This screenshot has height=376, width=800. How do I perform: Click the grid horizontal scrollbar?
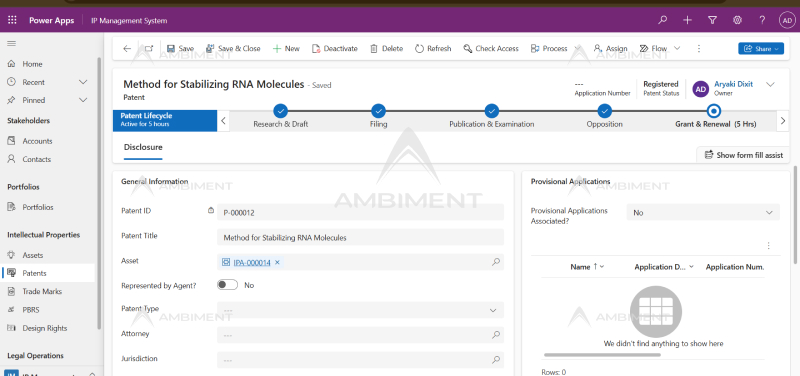[x=602, y=355]
